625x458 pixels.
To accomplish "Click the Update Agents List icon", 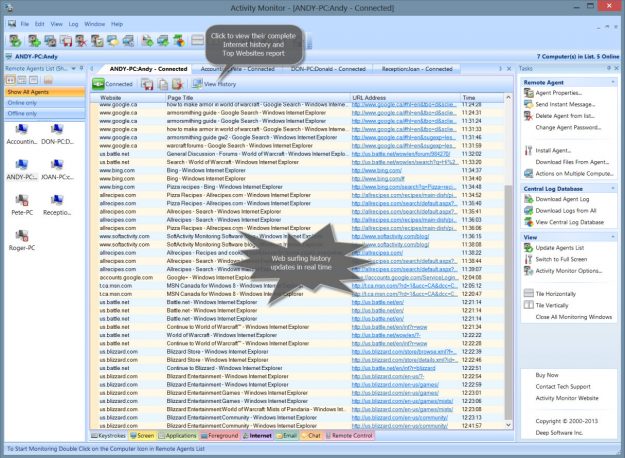I will point(528,246).
